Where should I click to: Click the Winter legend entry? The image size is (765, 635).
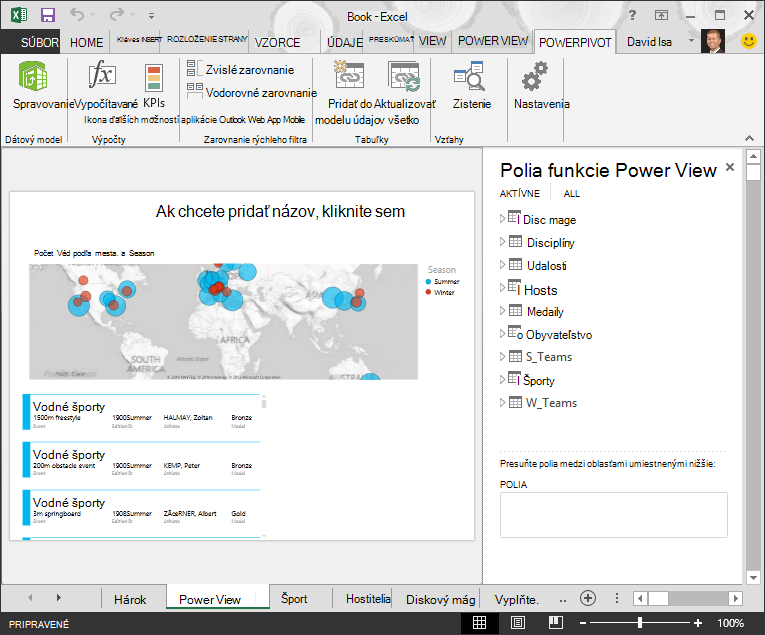click(440, 292)
